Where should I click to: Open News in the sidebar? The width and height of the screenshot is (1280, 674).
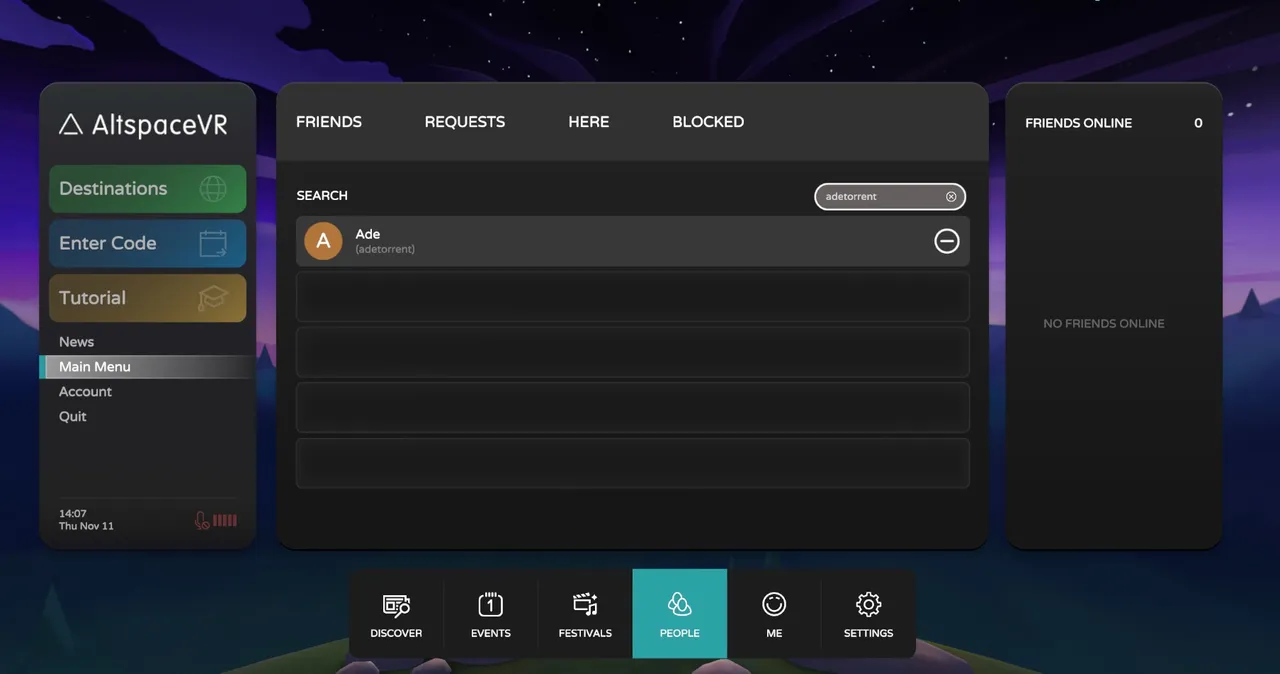(x=76, y=342)
